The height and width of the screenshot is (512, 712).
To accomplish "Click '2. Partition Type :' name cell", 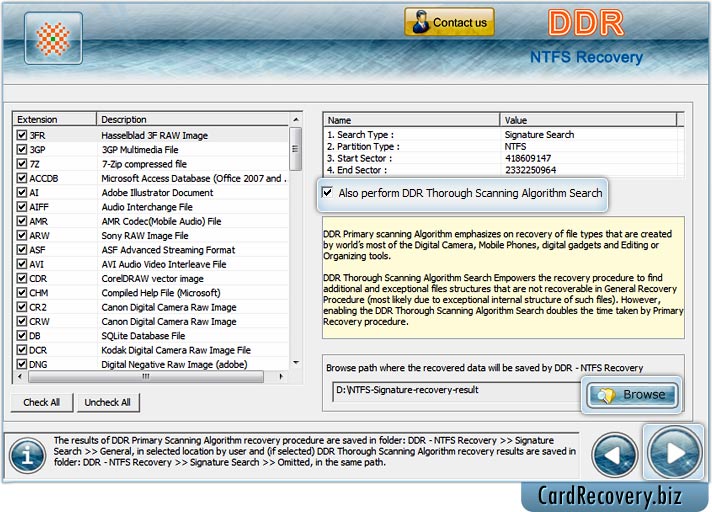I will pos(363,146).
